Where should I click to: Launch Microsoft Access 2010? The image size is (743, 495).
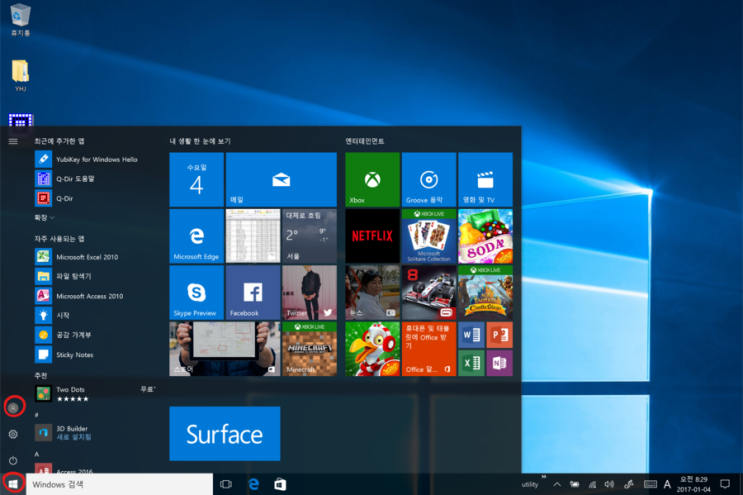pos(95,296)
